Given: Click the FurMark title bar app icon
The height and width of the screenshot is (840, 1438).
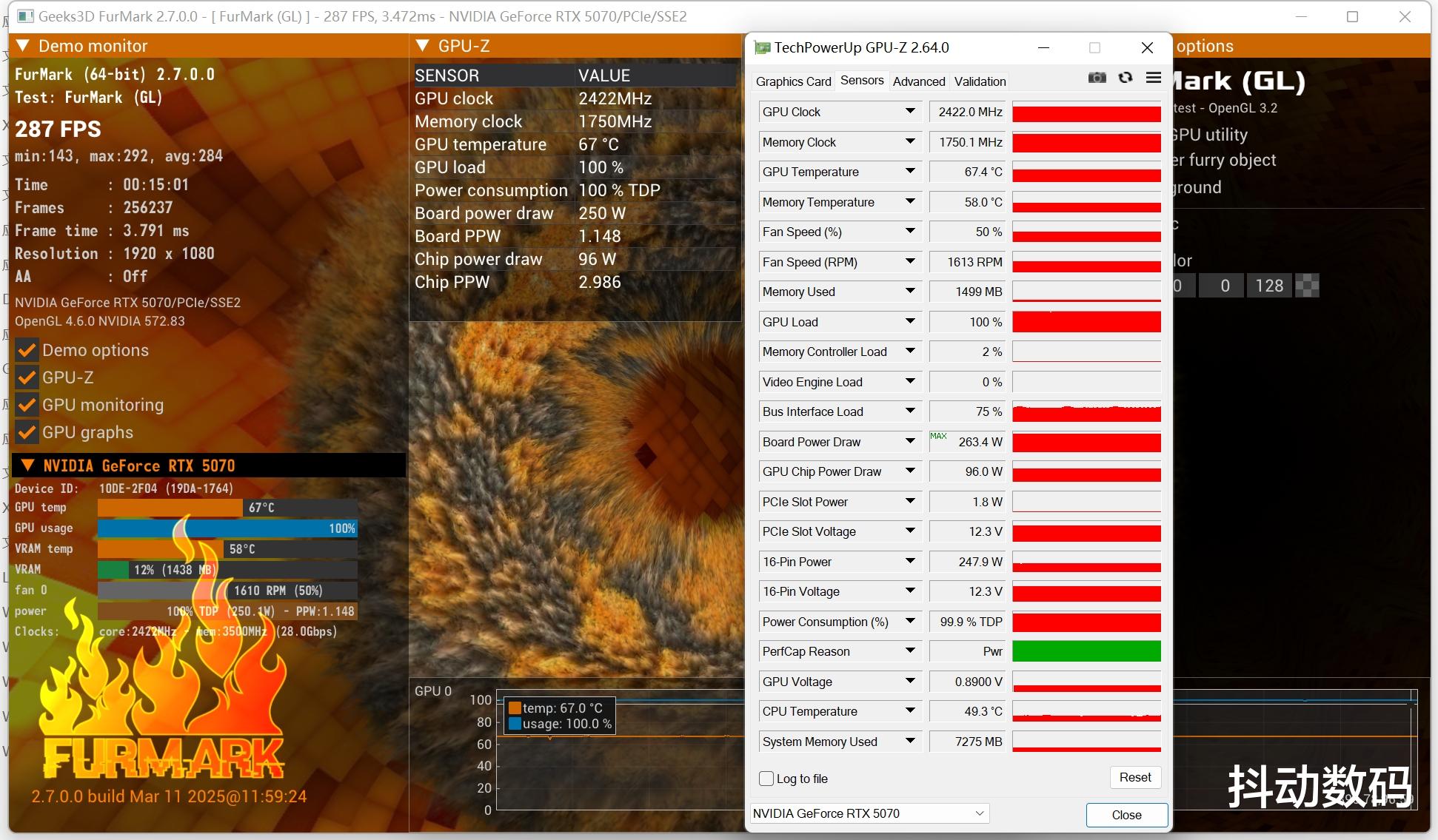Looking at the screenshot, I should click(x=25, y=16).
